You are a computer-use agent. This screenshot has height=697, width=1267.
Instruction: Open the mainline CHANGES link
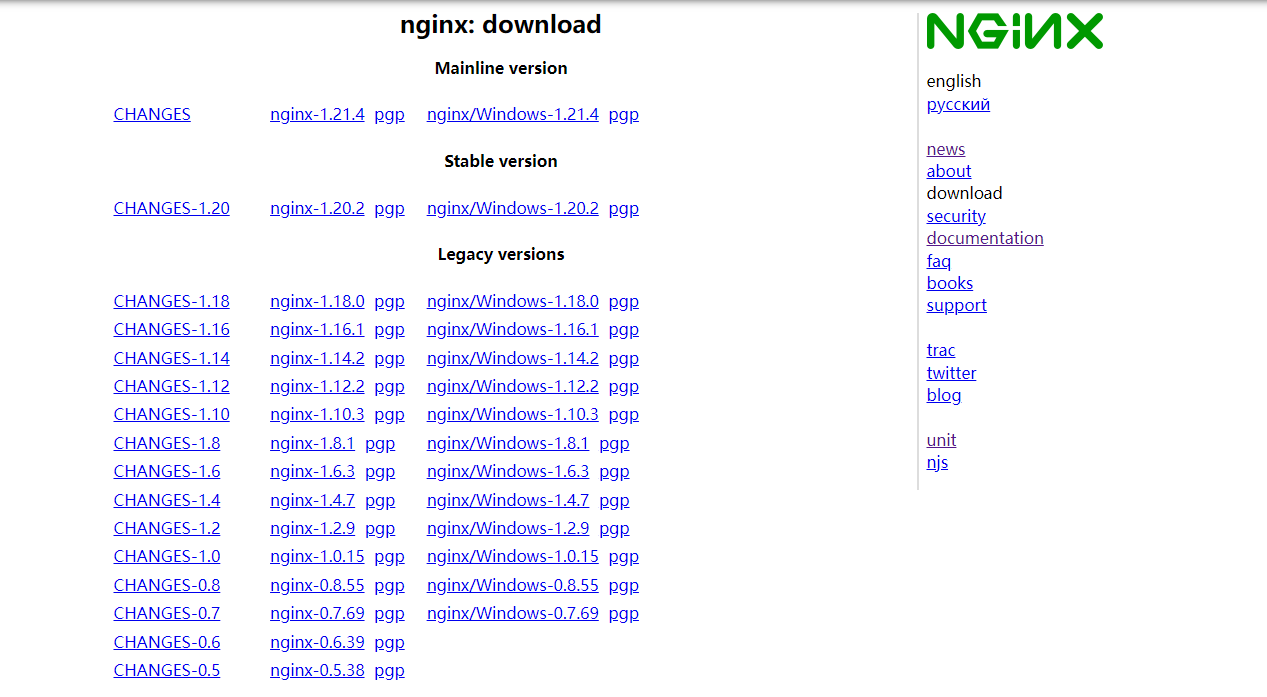[x=152, y=115]
